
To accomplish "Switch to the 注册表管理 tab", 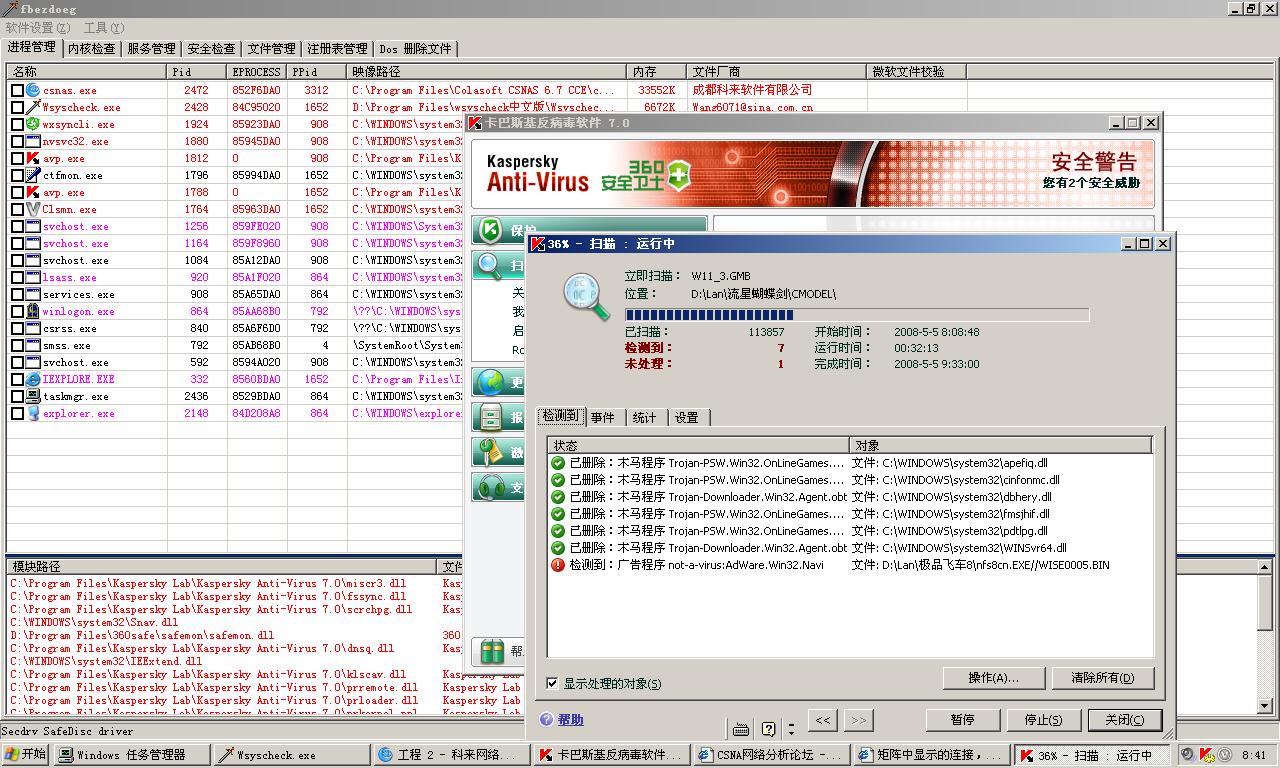I will (337, 48).
